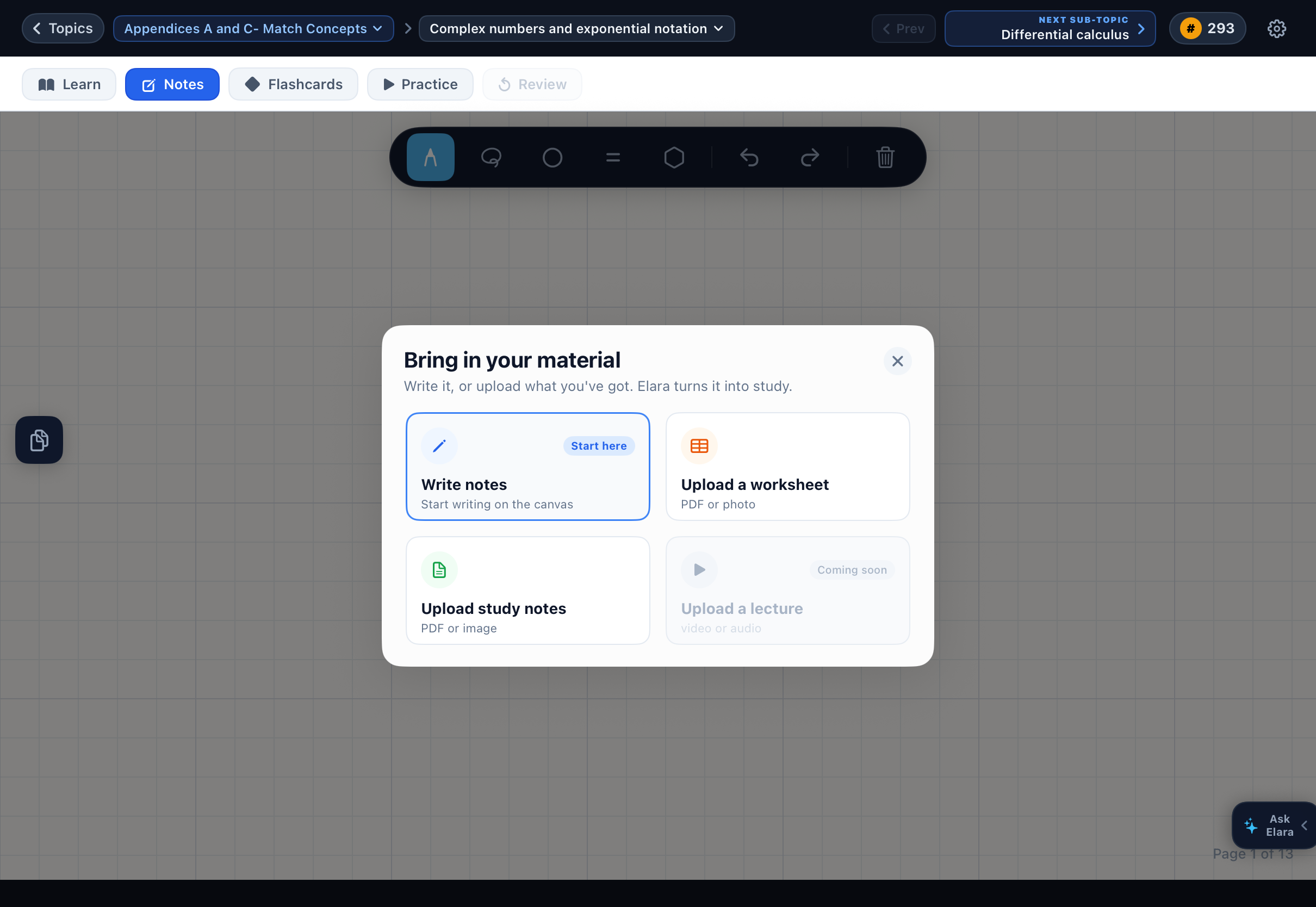The width and height of the screenshot is (1316, 907).
Task: Choose the Write notes card
Action: pos(528,467)
